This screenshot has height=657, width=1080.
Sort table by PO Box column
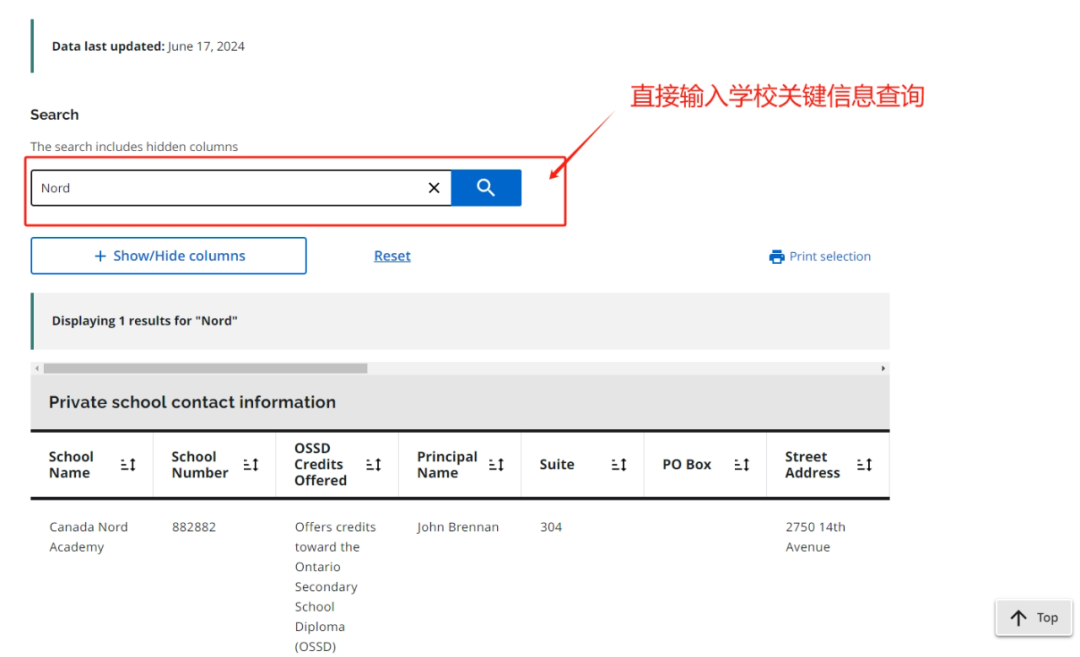tap(741, 465)
